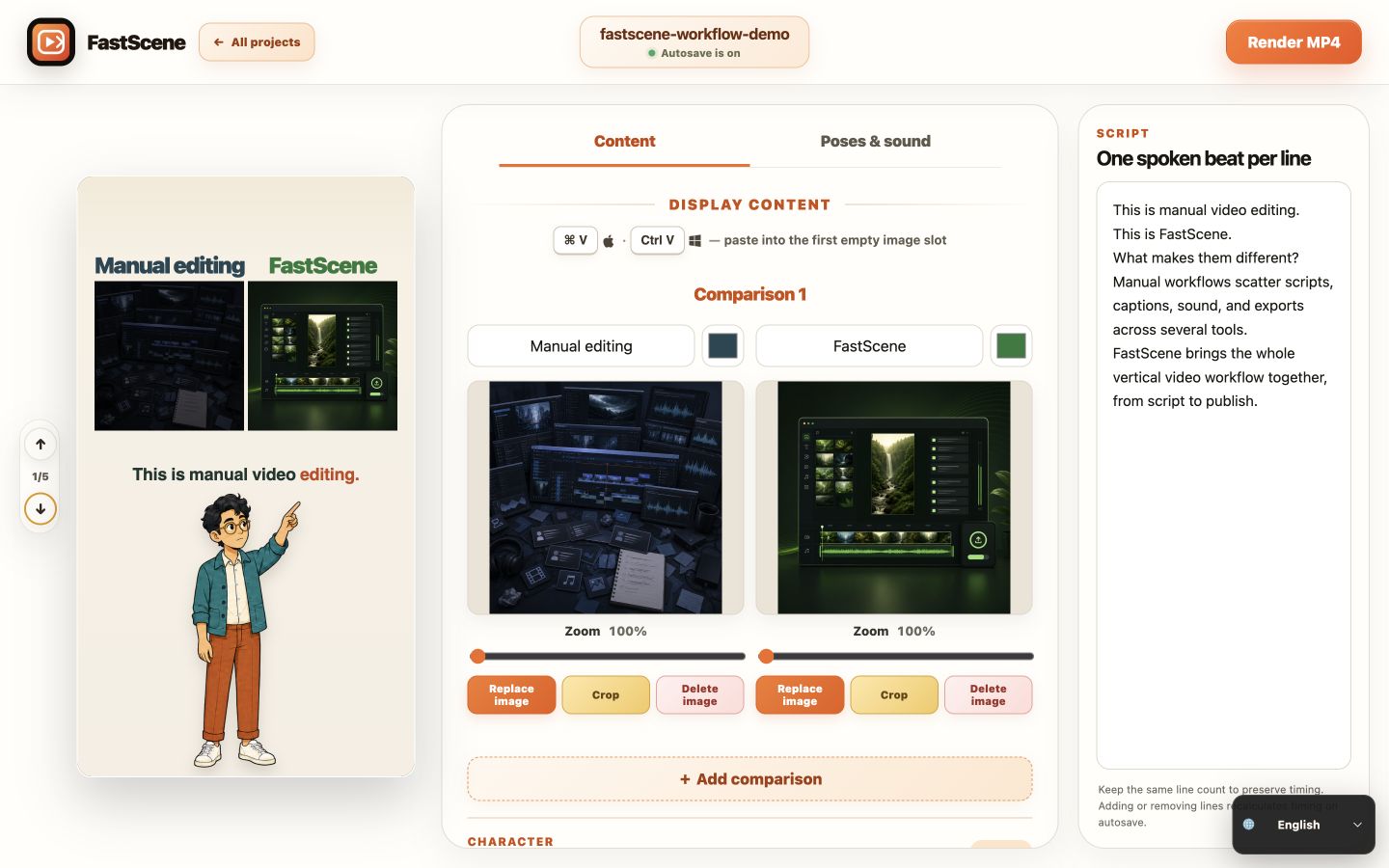Open green color swatch for FastScene
The width and height of the screenshot is (1389, 868).
tap(1011, 345)
